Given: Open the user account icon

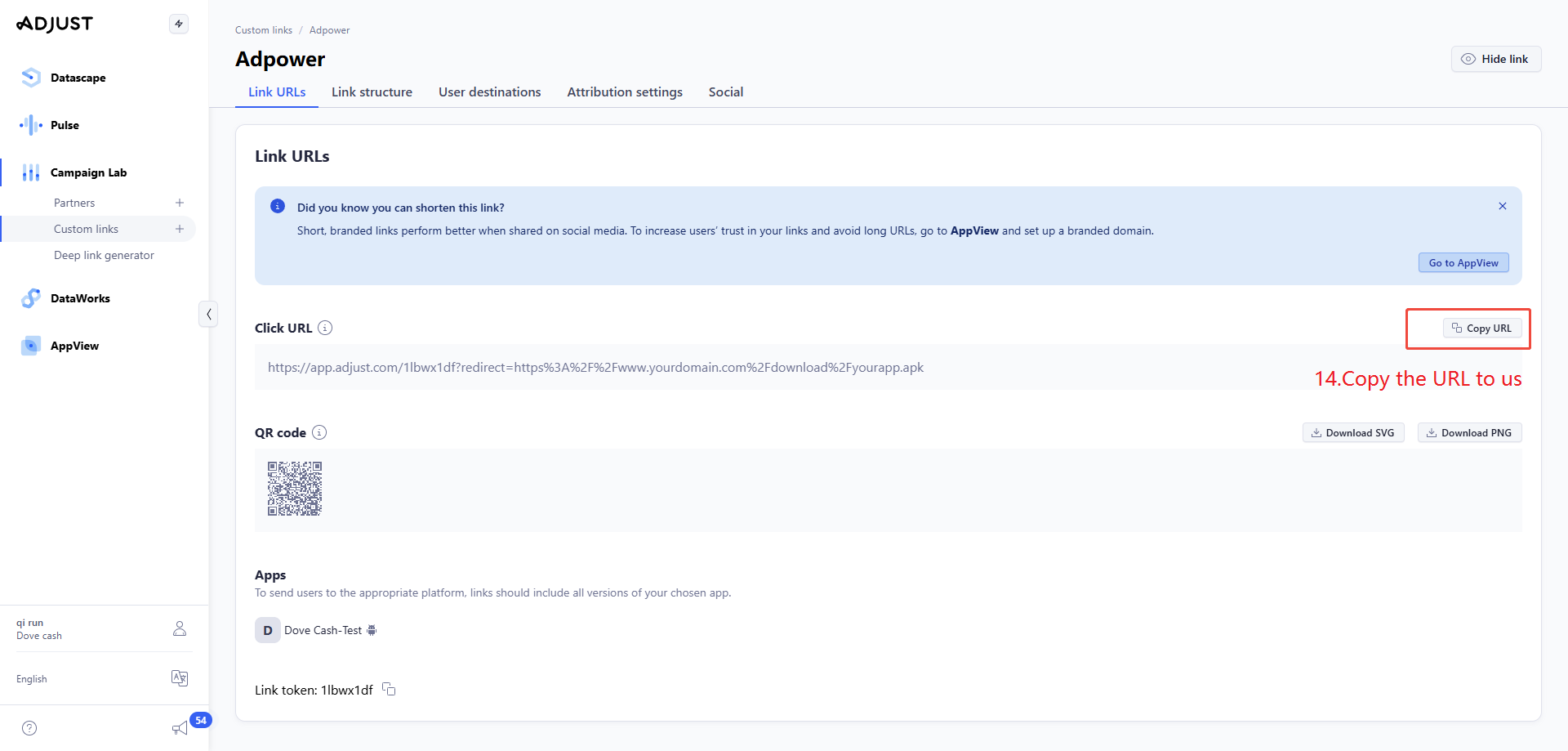Looking at the screenshot, I should 180,628.
